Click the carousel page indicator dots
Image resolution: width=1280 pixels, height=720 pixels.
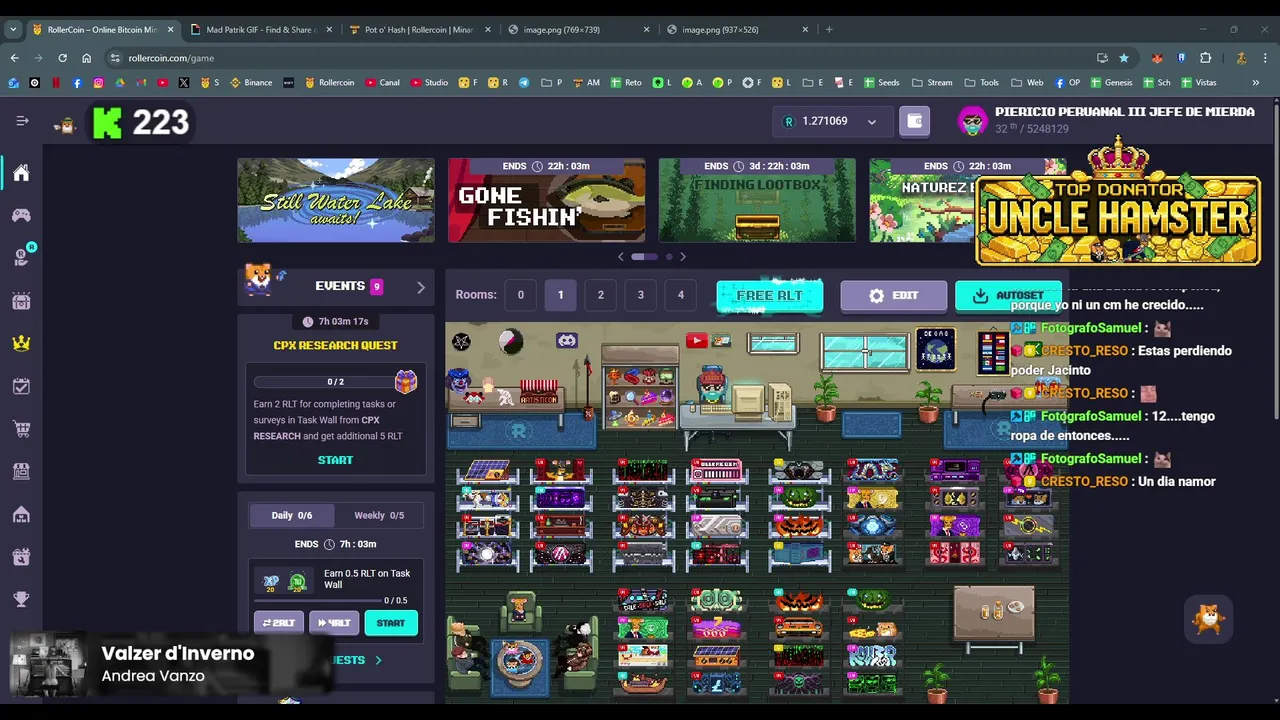pyautogui.click(x=651, y=257)
